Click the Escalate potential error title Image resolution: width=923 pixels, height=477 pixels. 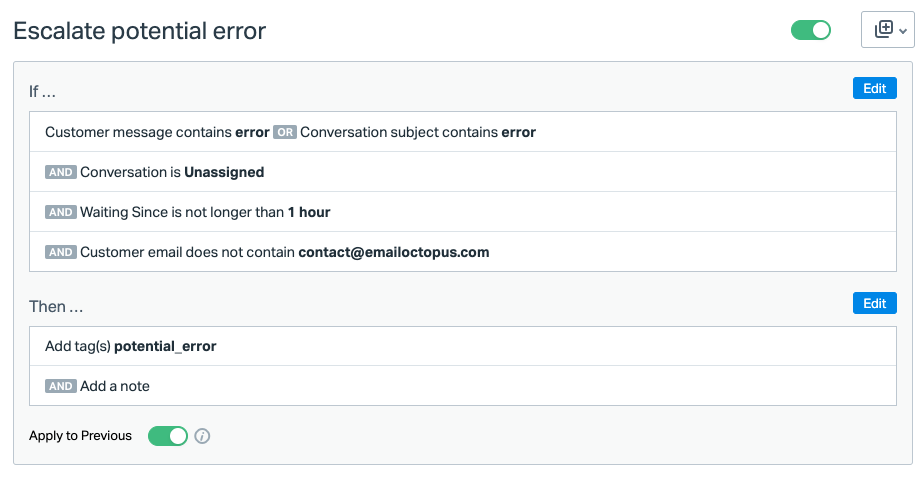click(x=139, y=31)
